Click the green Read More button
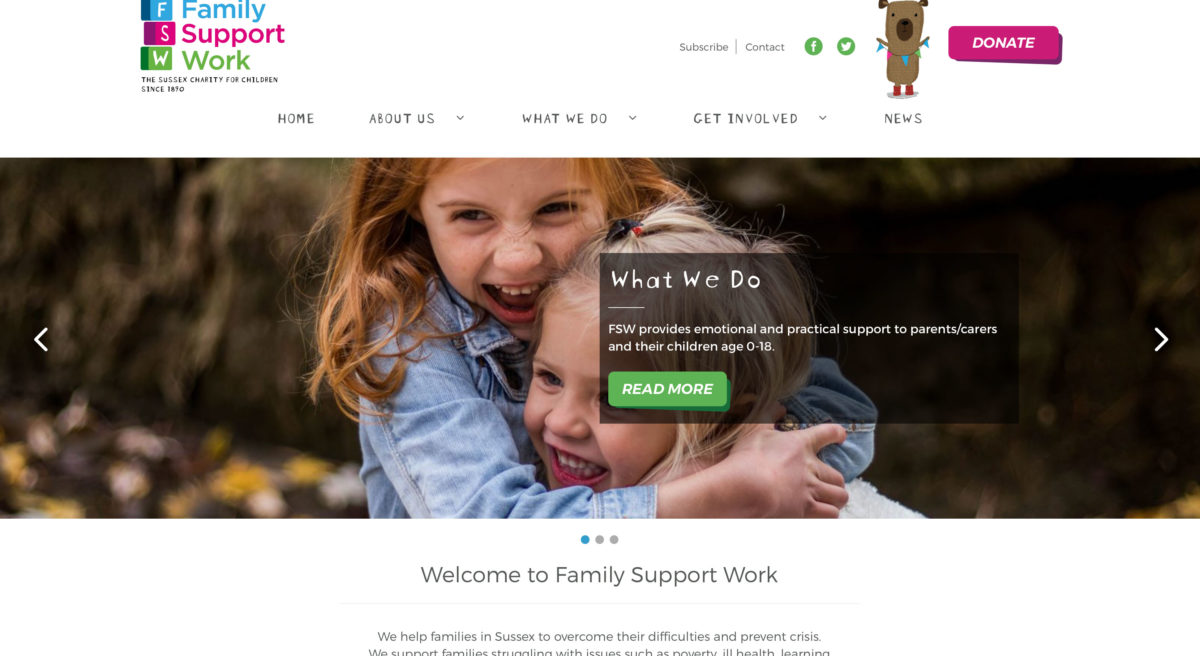1200x656 pixels. [668, 389]
